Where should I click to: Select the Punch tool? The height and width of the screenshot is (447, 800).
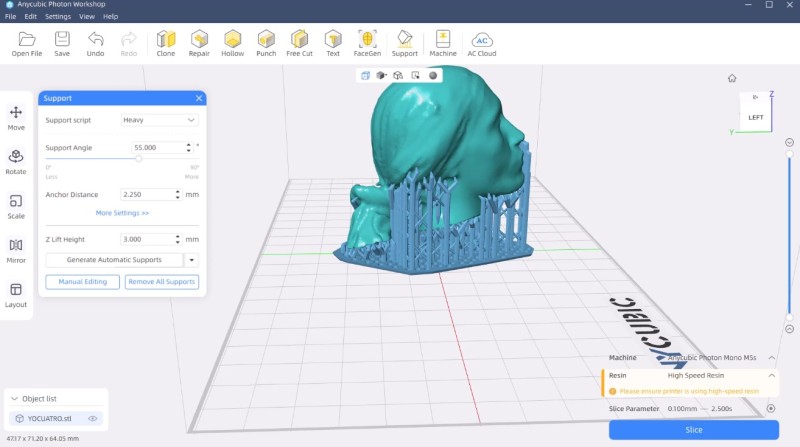click(266, 43)
